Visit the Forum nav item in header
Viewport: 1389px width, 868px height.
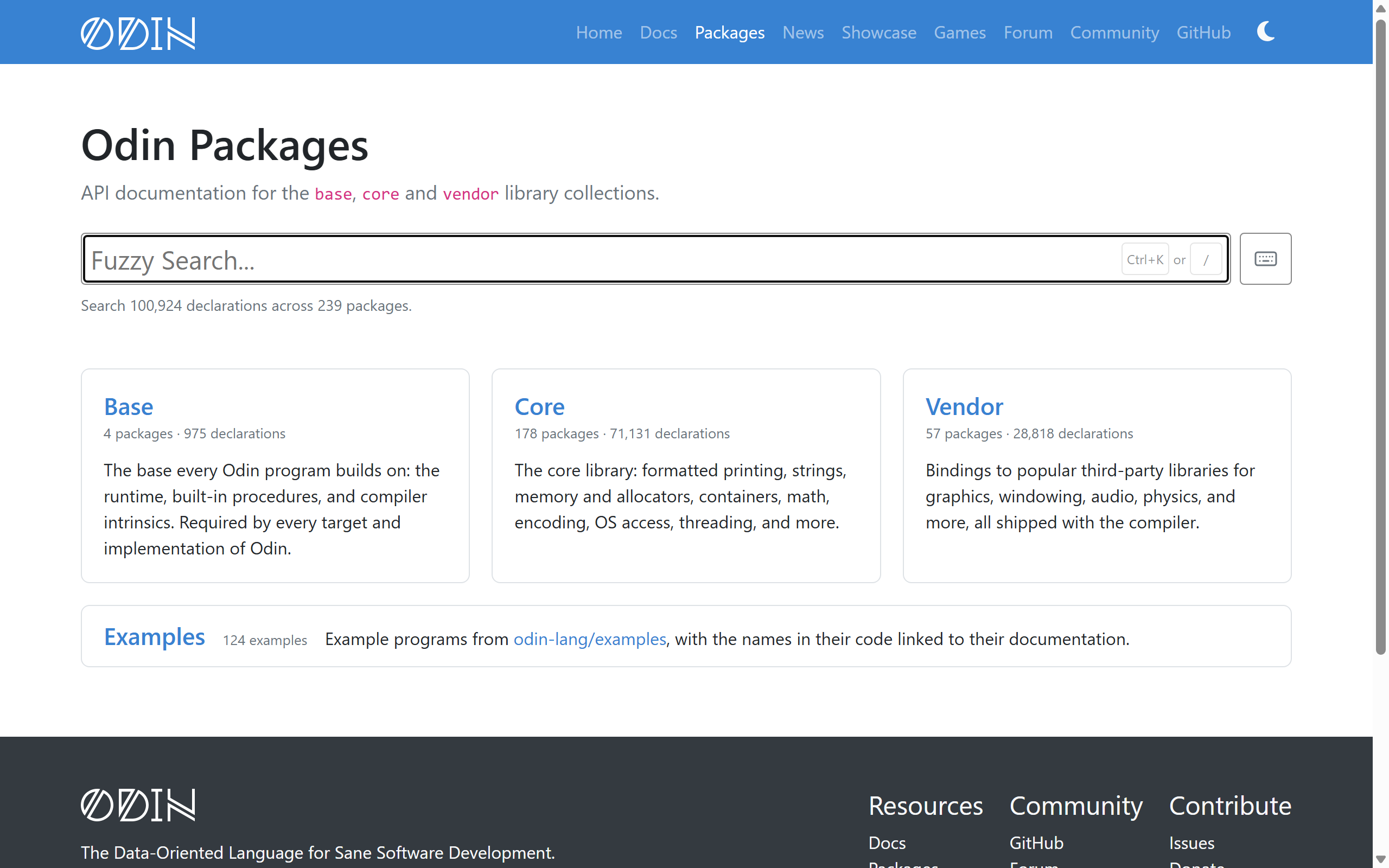click(1028, 33)
